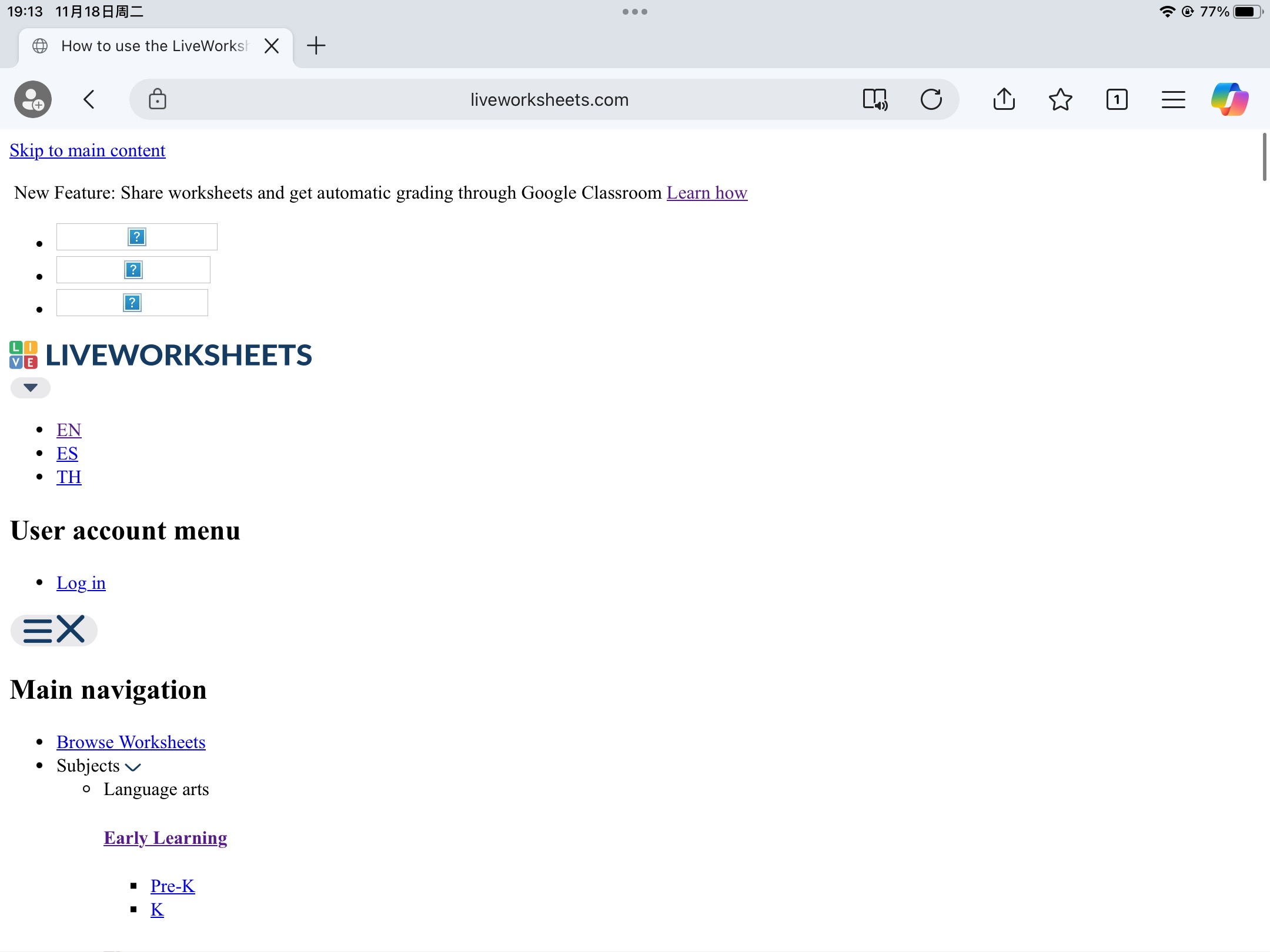Toggle the main navigation hamburger button
This screenshot has width=1270, height=952.
pyautogui.click(x=54, y=630)
